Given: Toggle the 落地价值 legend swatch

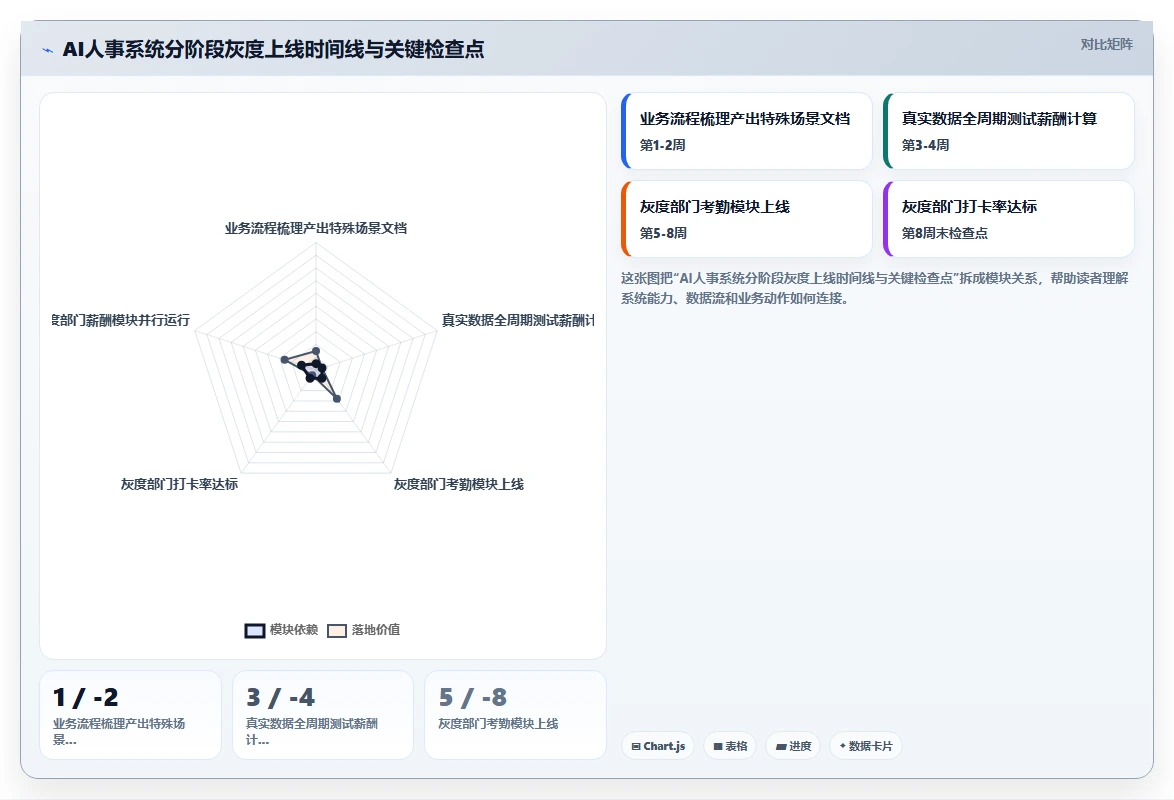Looking at the screenshot, I should pos(337,631).
